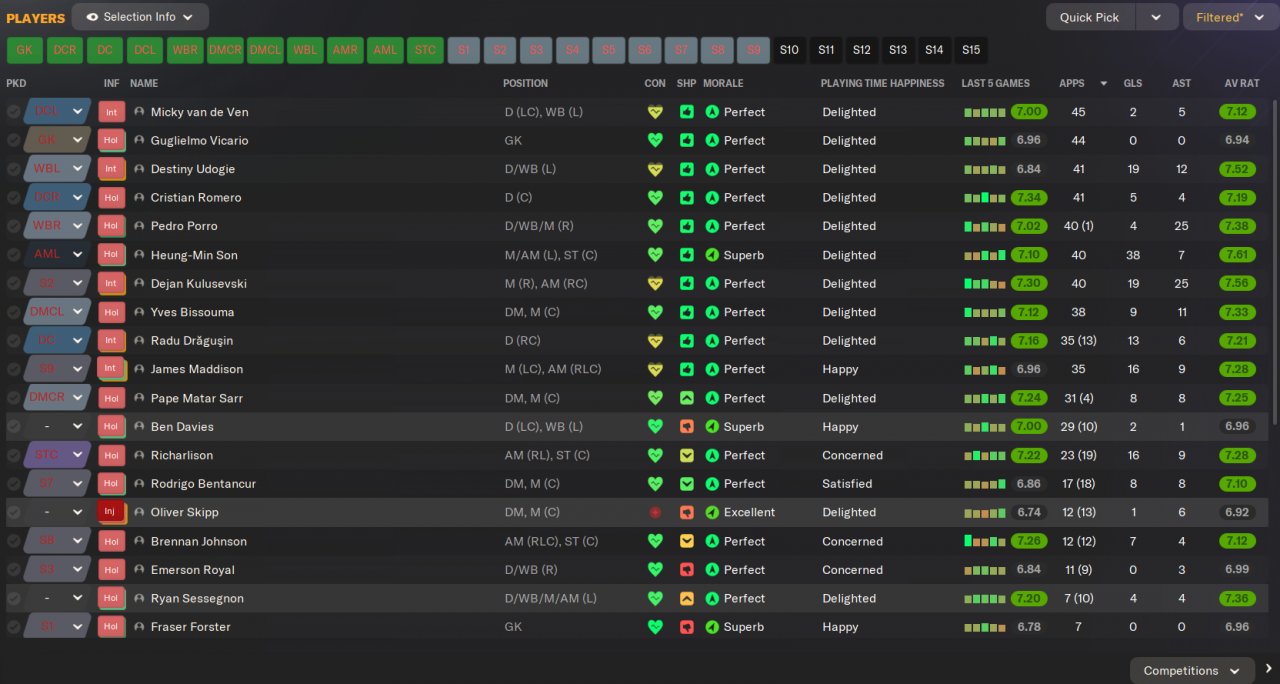The height and width of the screenshot is (684, 1280).
Task: Toggle the picked checkmark for Ryan Sessegnon
Action: (13, 598)
